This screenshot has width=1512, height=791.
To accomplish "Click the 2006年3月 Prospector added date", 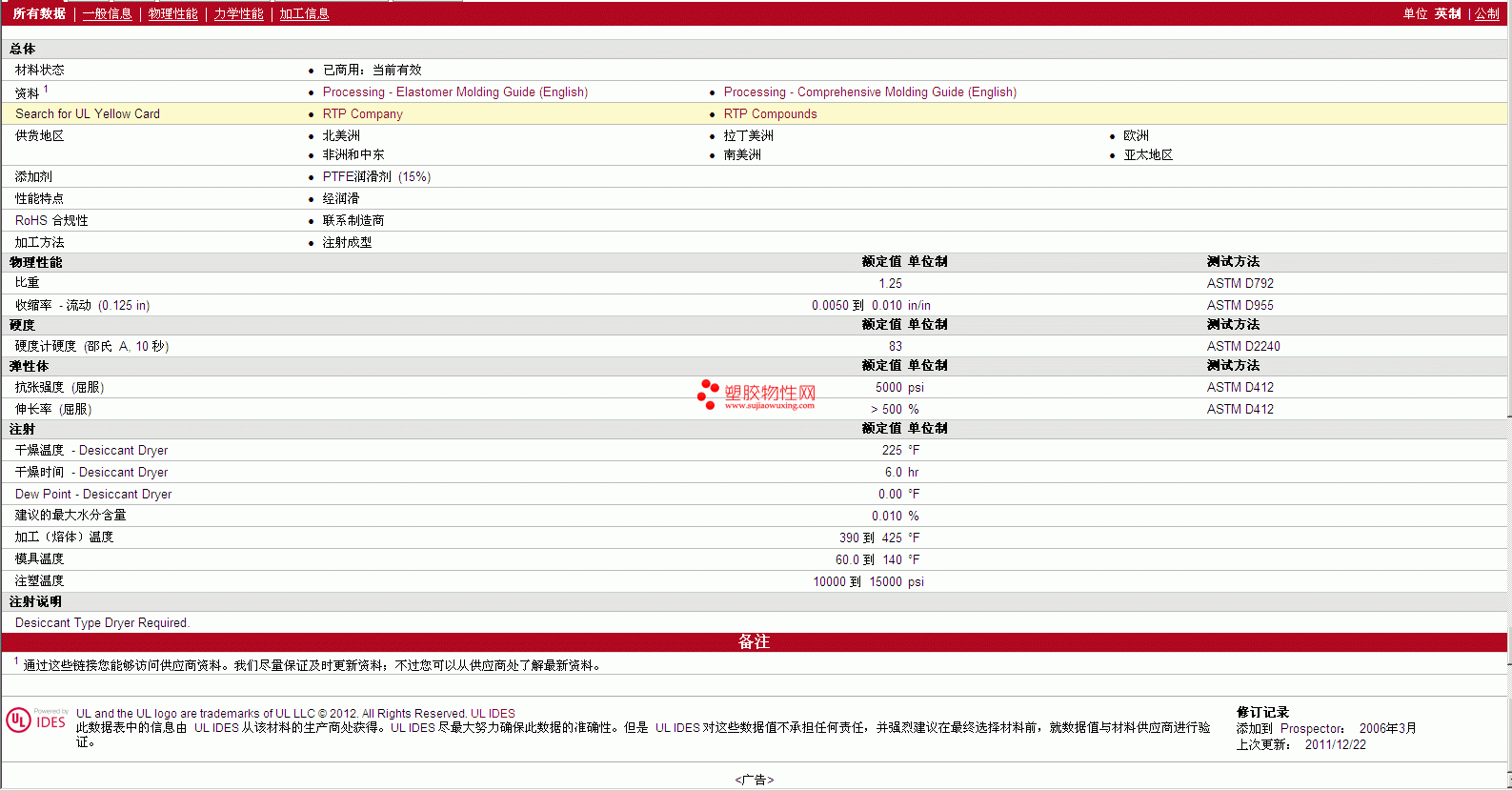I will tap(1388, 728).
